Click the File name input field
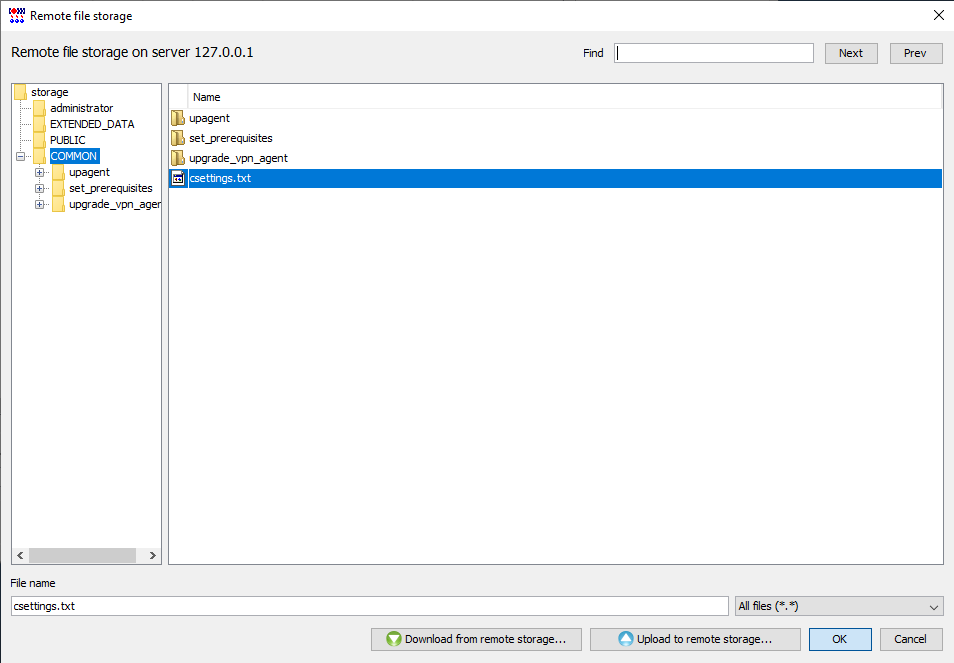 point(369,606)
